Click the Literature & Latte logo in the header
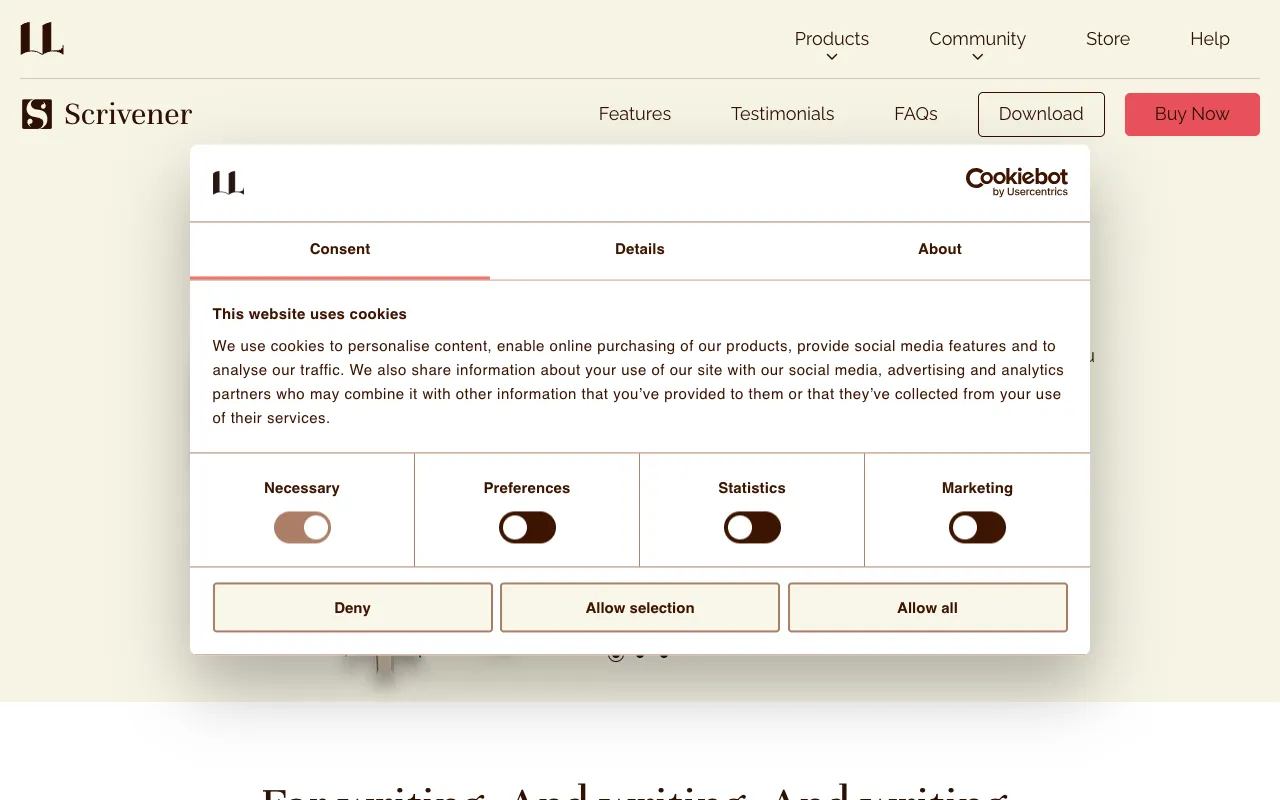The image size is (1280, 800). 41,38
